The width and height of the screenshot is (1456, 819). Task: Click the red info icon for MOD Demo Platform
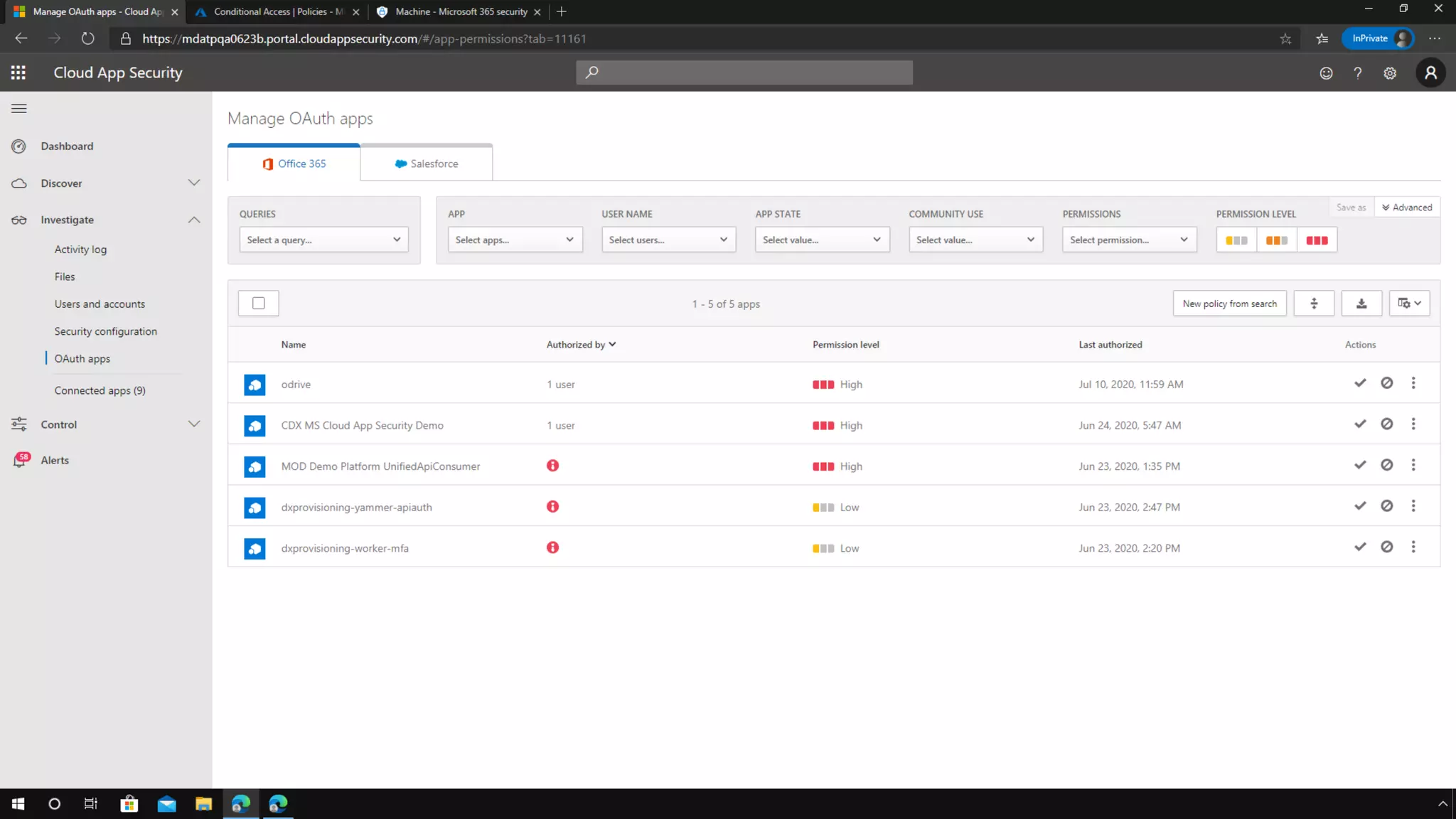click(x=552, y=466)
